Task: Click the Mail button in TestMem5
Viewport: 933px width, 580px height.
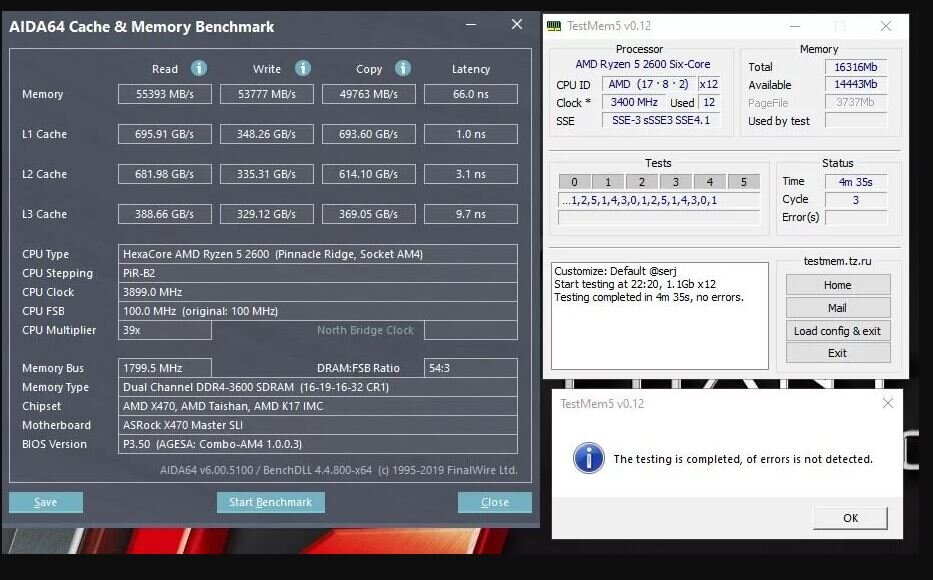Action: pyautogui.click(x=838, y=308)
